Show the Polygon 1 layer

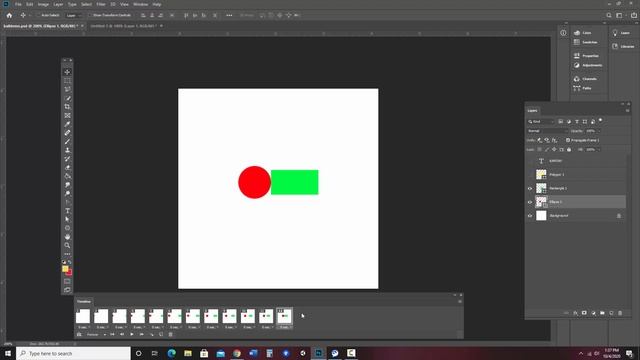[x=530, y=175]
